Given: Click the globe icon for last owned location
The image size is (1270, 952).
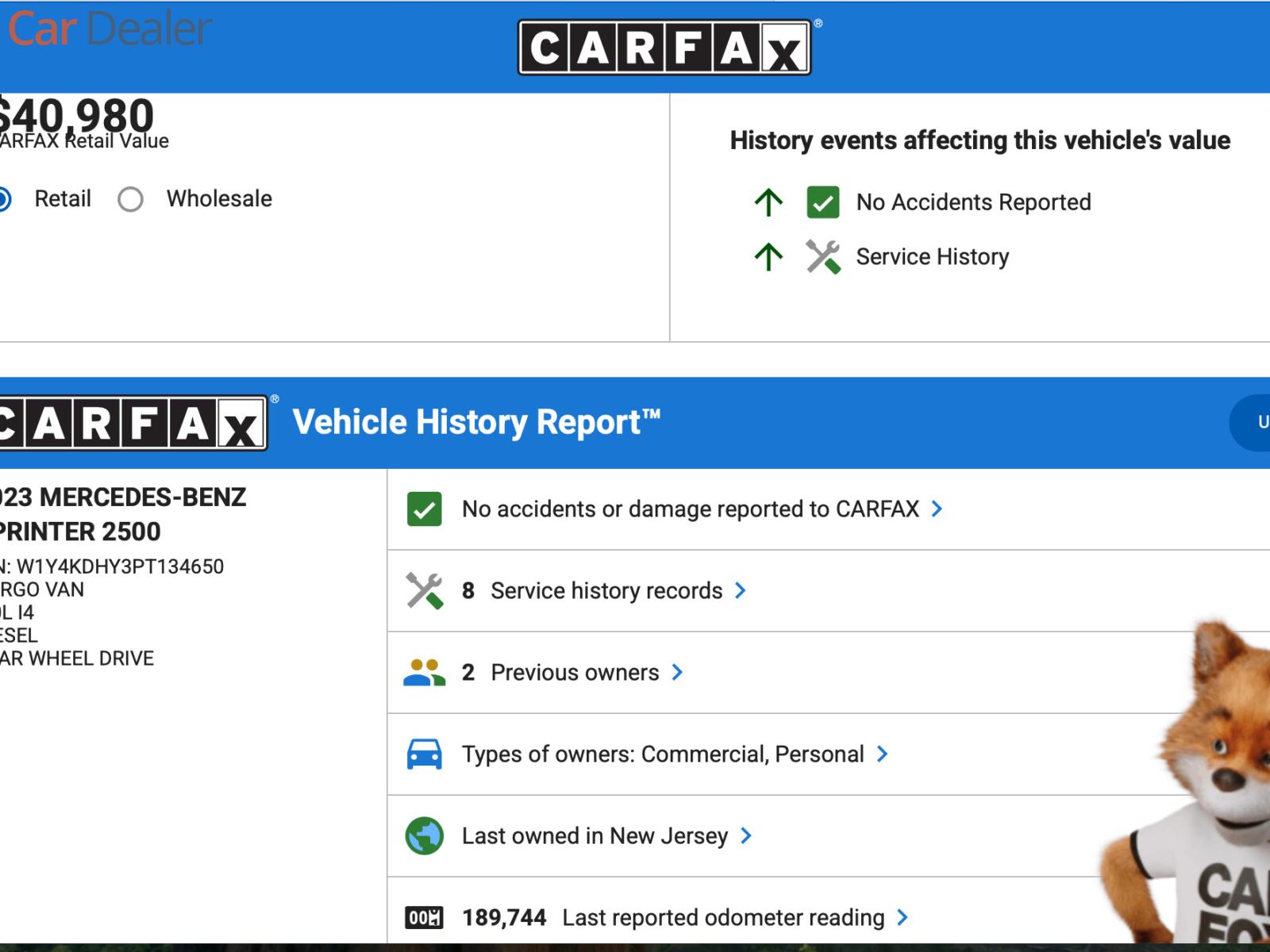Looking at the screenshot, I should 424,836.
